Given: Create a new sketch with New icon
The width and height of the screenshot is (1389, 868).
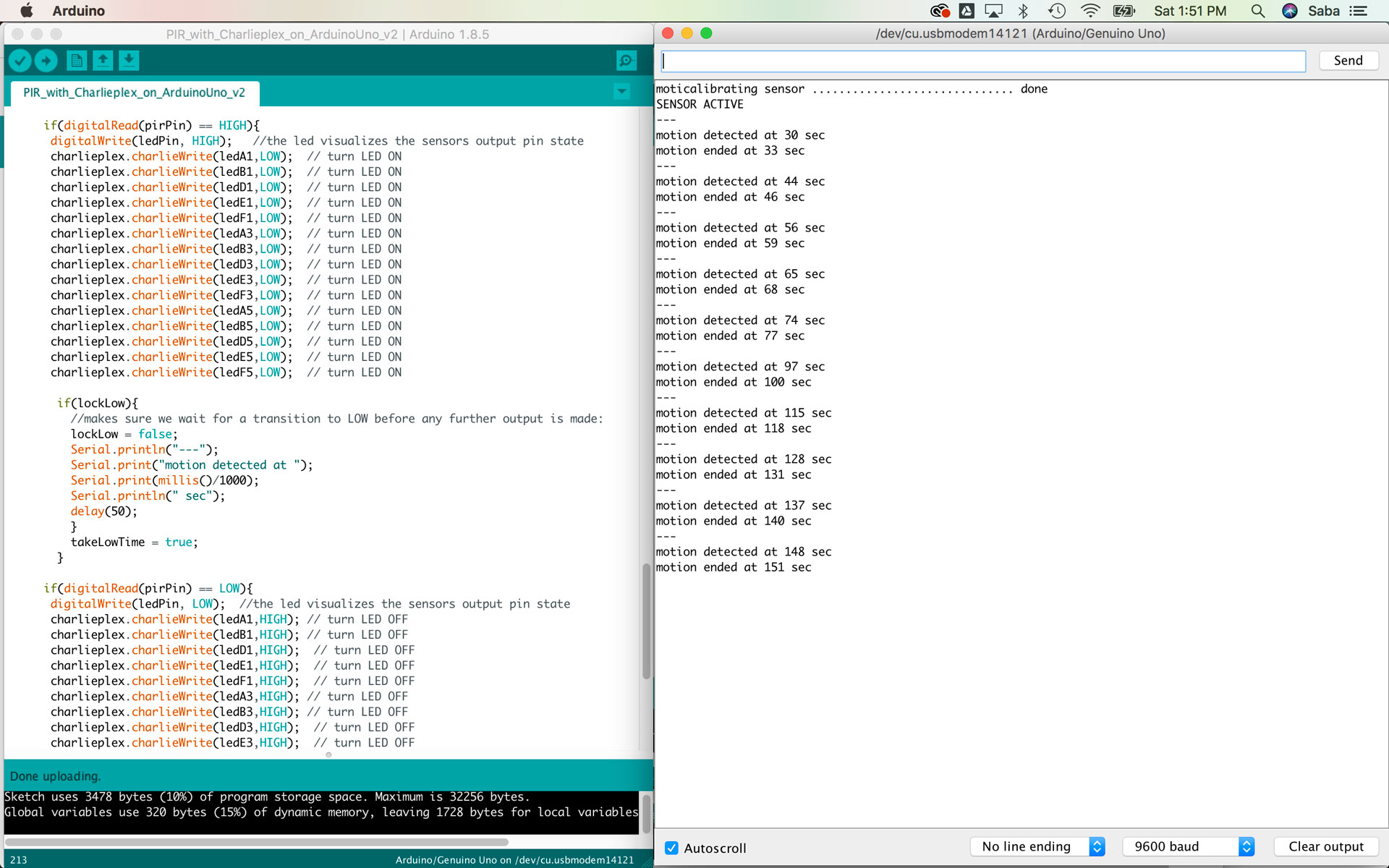Looking at the screenshot, I should [77, 61].
